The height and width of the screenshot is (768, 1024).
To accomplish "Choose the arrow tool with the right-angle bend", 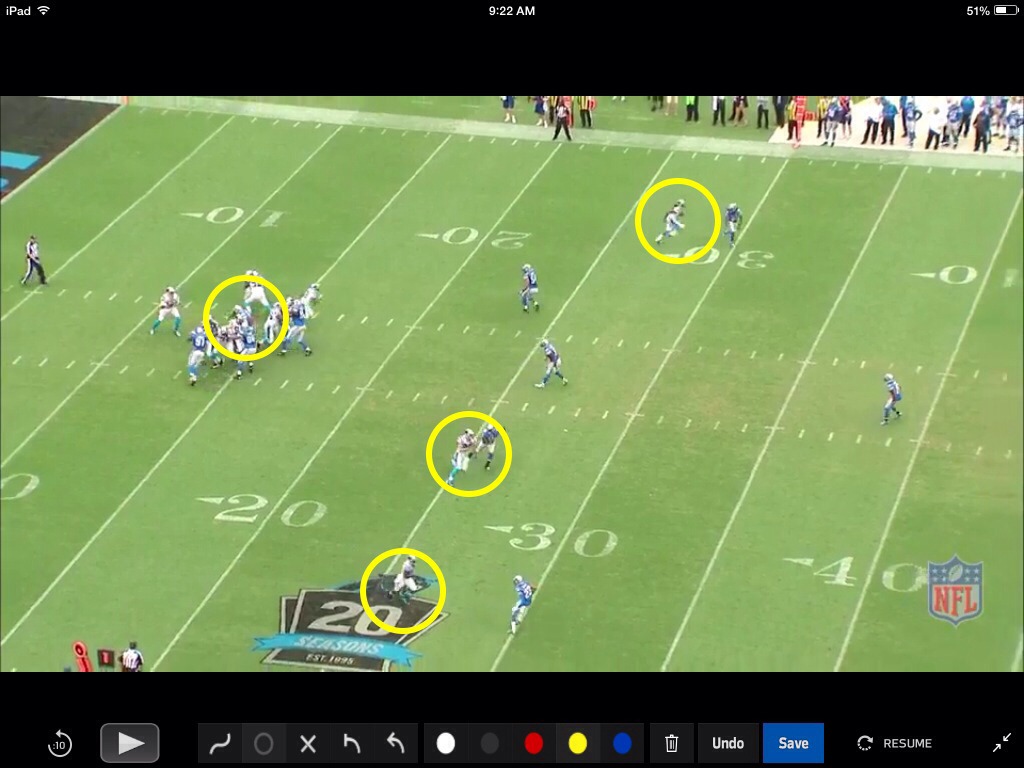I will click(351, 743).
